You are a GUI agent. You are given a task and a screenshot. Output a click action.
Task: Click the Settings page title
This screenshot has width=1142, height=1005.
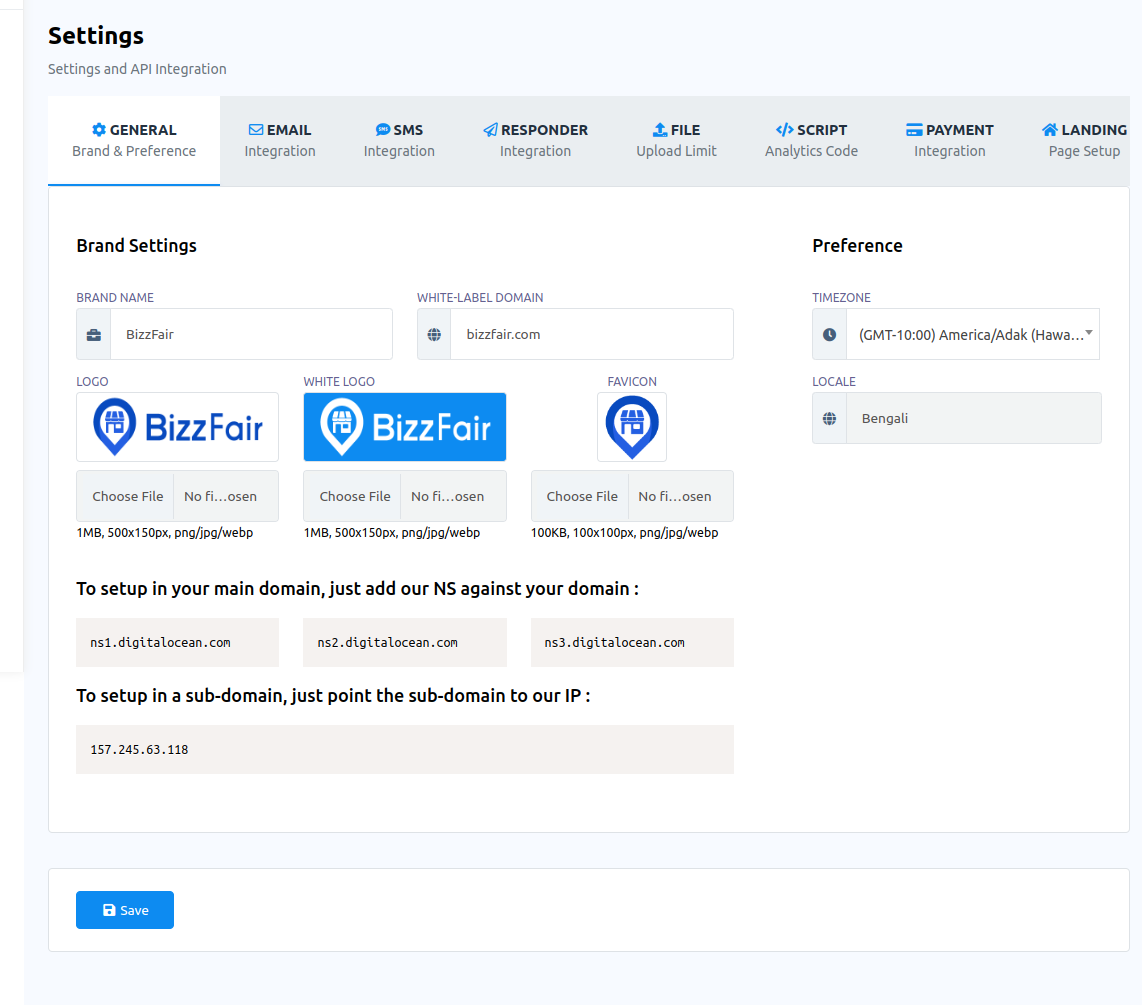[x=96, y=36]
